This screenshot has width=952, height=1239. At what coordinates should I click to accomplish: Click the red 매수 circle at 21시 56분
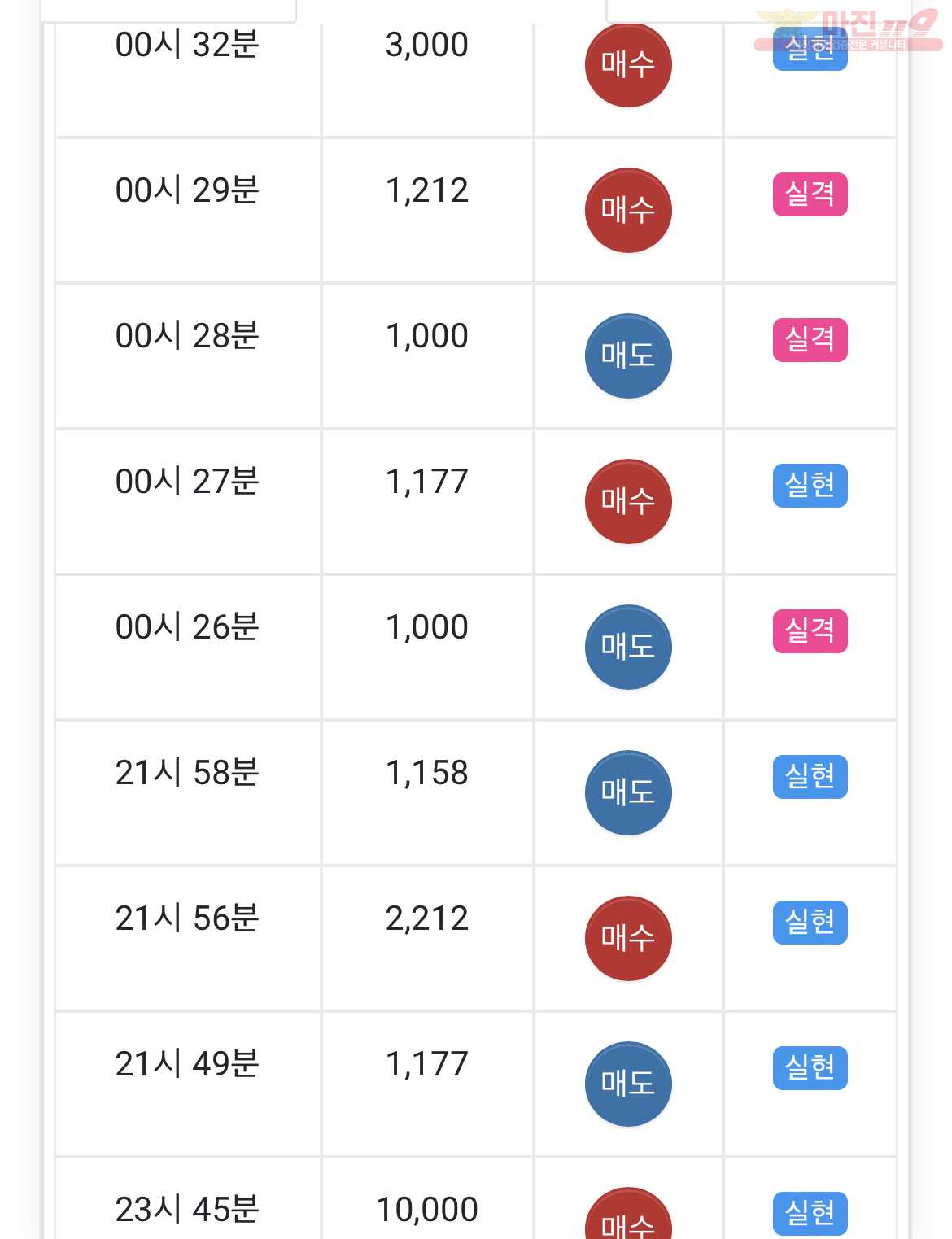(628, 938)
